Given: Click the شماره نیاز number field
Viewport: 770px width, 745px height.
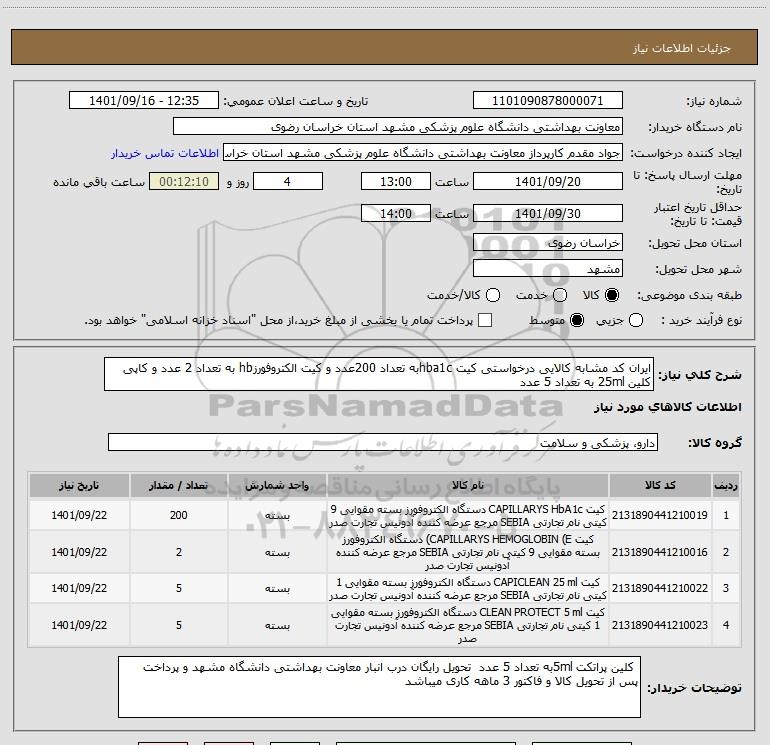Looking at the screenshot, I should click(x=548, y=101).
